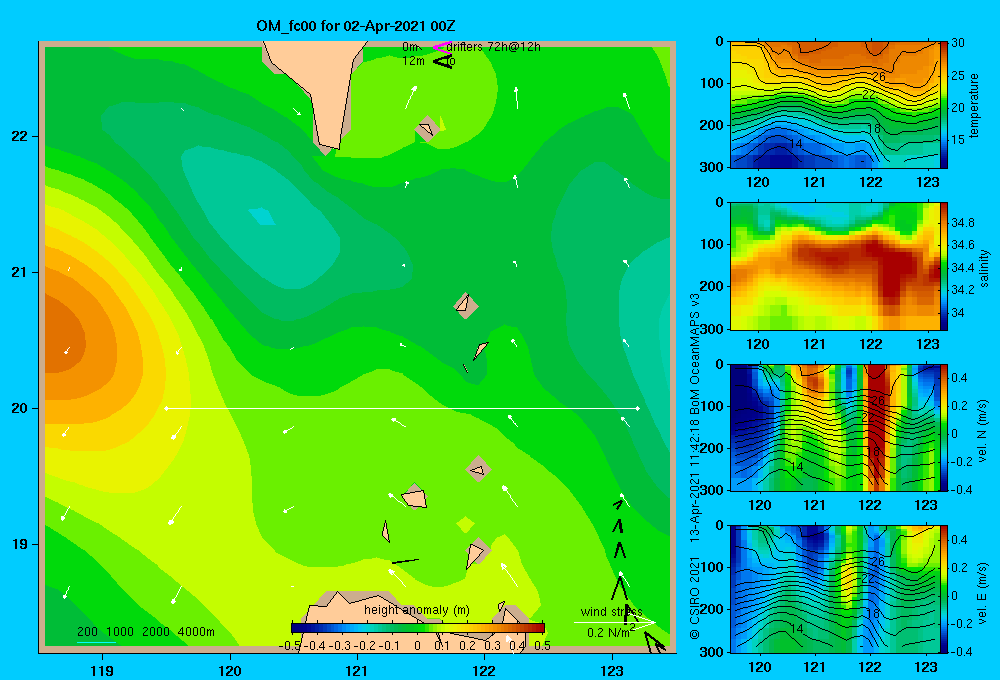Click the large orange high anomaly eddy on map
The image size is (1000, 680).
[x=67, y=335]
